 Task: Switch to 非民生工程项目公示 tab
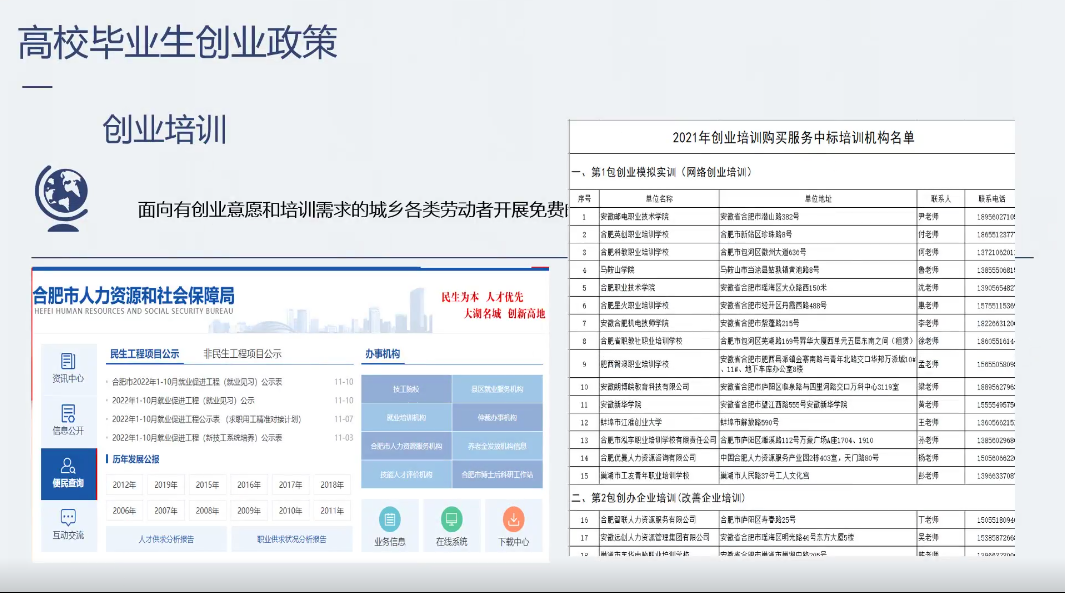pos(242,353)
